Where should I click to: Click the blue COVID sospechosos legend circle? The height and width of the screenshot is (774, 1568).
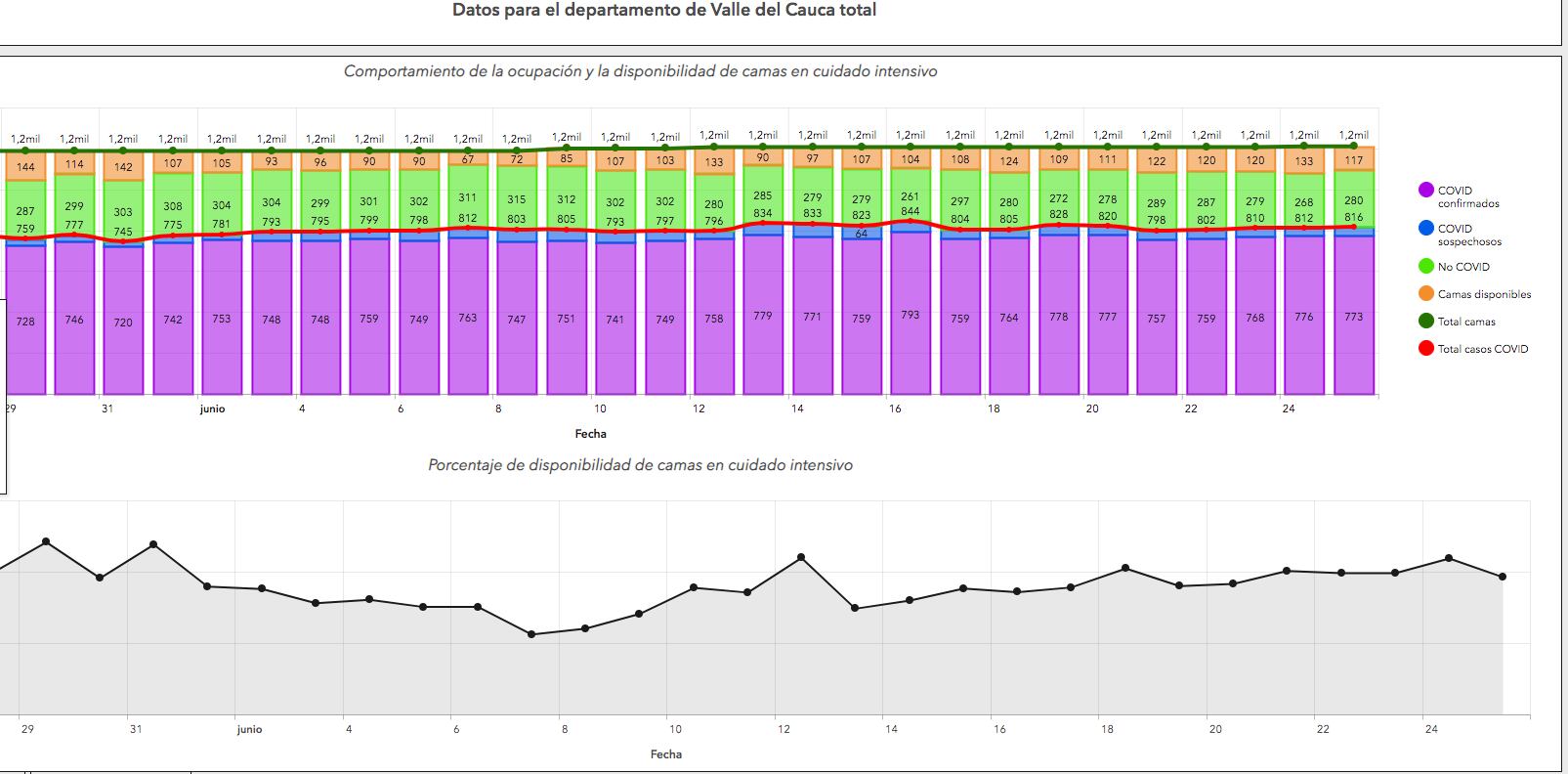point(1425,229)
